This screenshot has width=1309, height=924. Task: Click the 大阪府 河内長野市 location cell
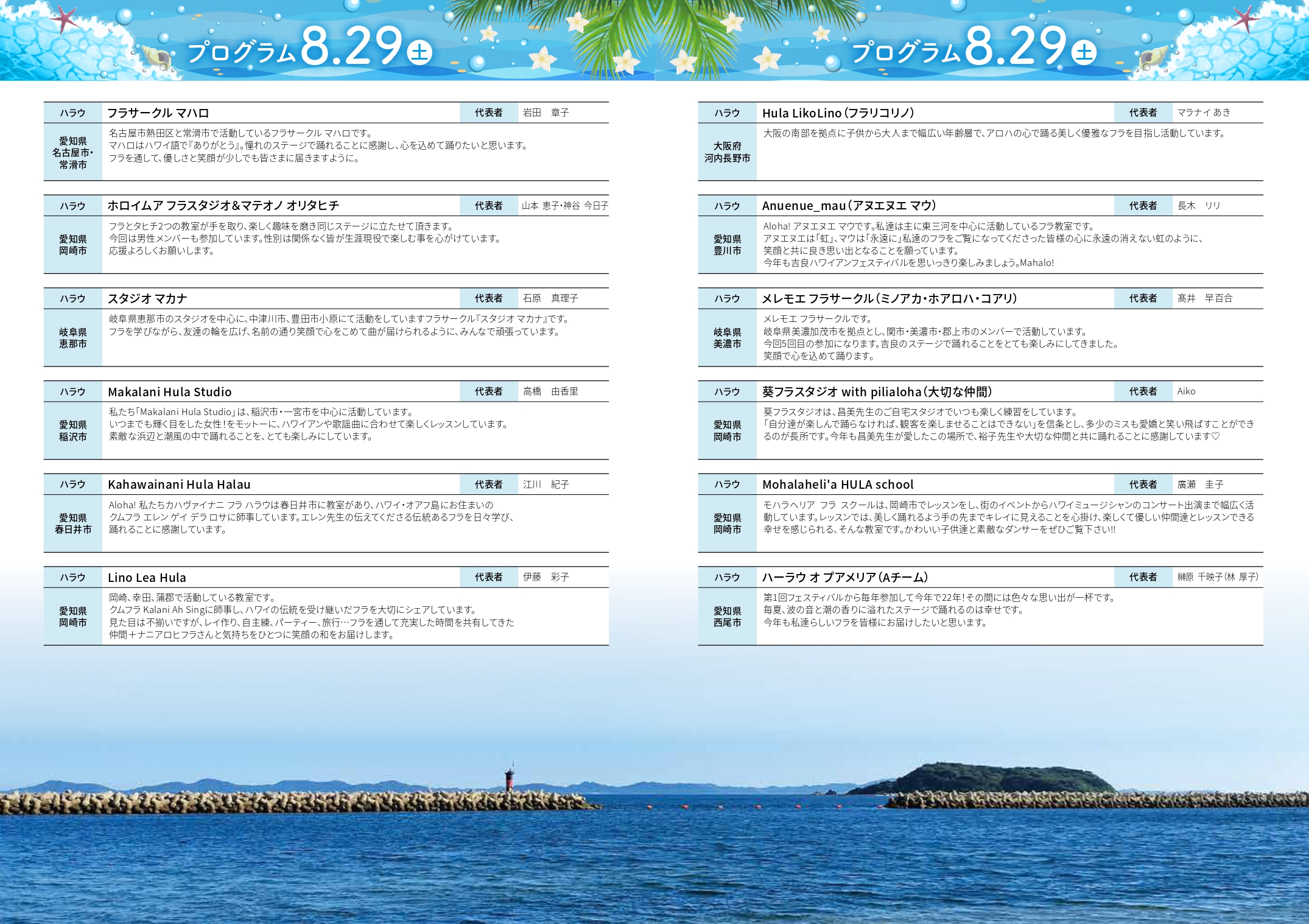point(727,152)
